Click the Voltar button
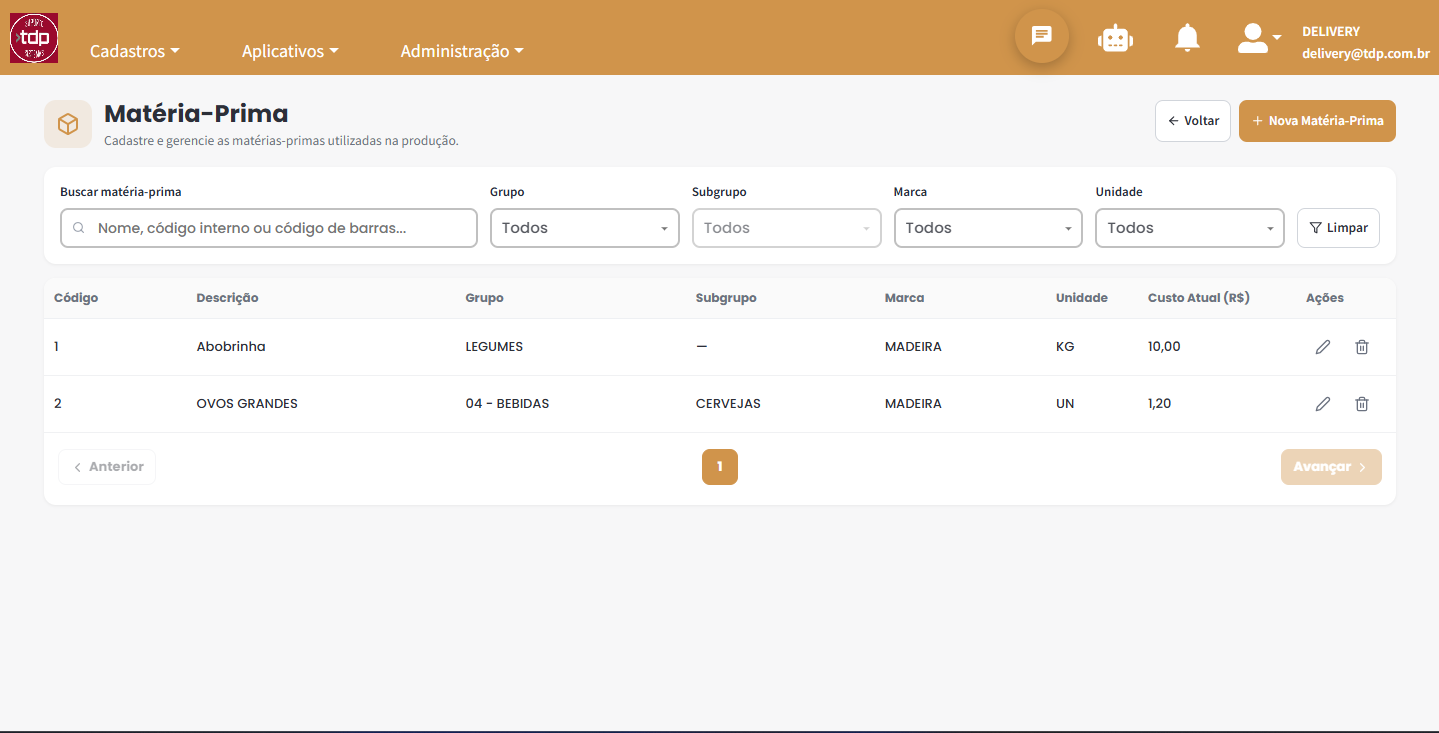This screenshot has height=733, width=1439. coord(1193,121)
